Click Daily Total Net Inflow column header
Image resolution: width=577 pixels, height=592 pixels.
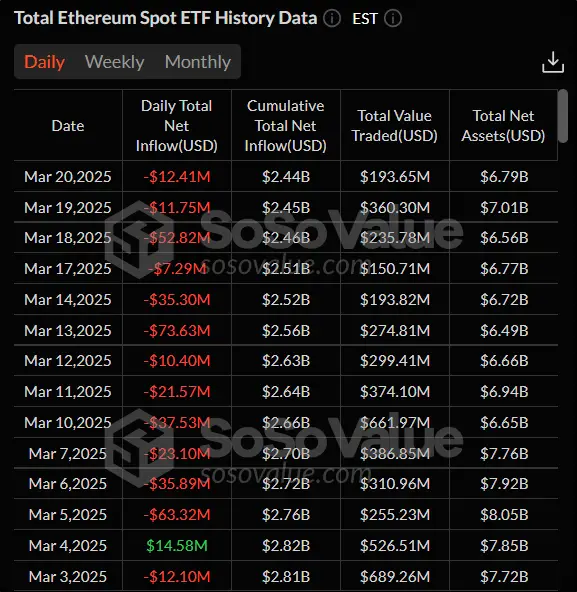pos(177,126)
